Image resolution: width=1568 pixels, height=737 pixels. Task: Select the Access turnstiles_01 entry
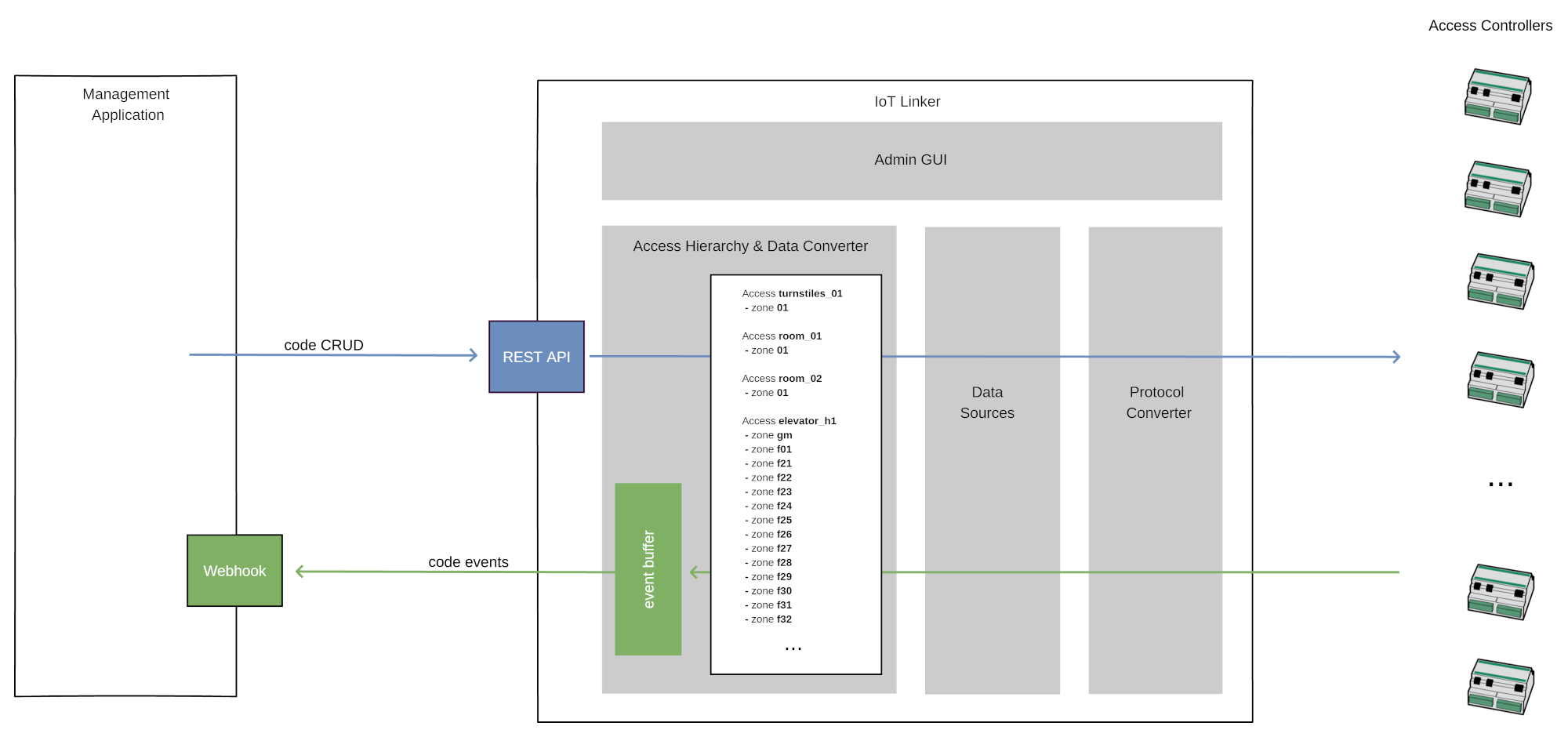(x=792, y=293)
